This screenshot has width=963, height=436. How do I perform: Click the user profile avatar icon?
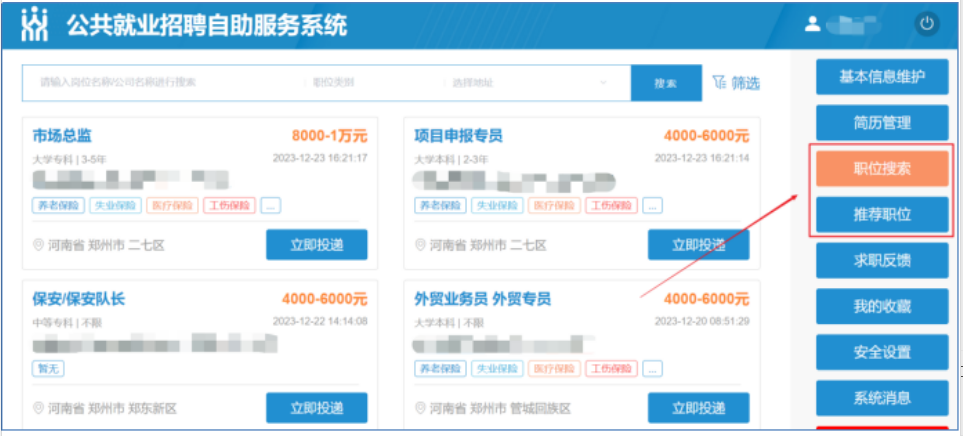click(812, 24)
